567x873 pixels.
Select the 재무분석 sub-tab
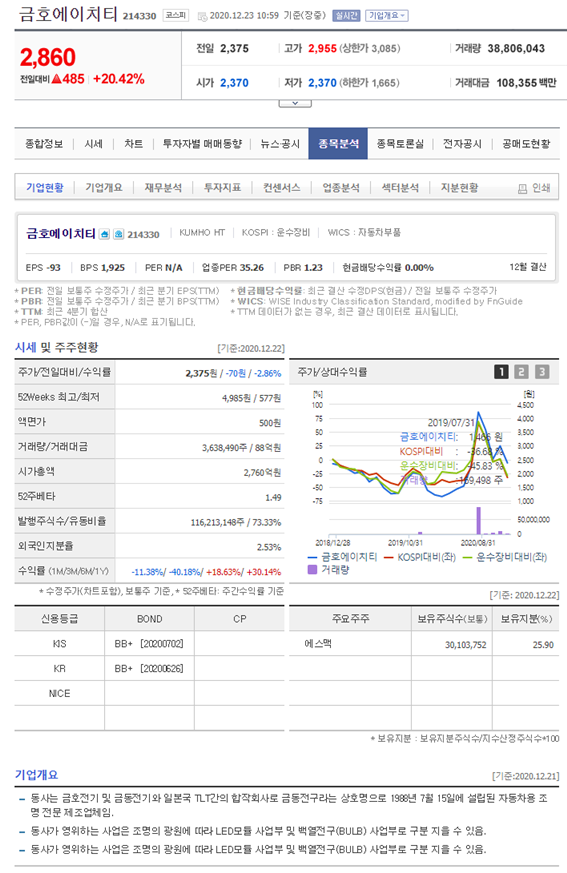click(x=163, y=188)
